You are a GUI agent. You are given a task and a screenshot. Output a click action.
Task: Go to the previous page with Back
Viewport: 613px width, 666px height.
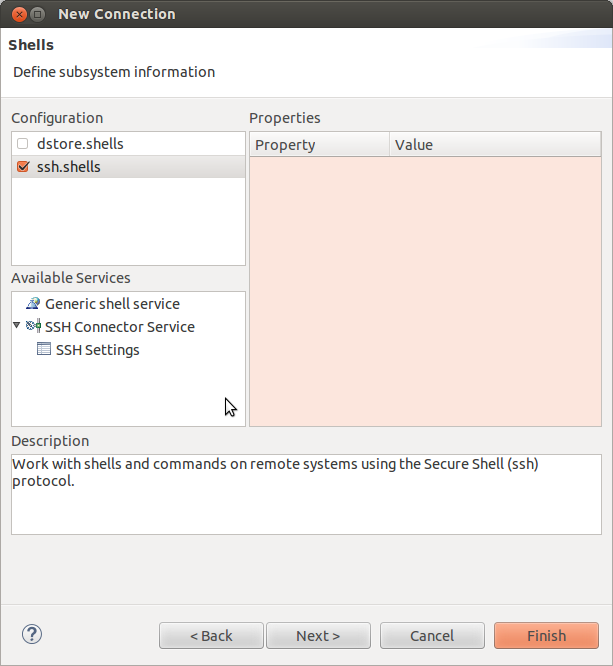pyautogui.click(x=211, y=636)
